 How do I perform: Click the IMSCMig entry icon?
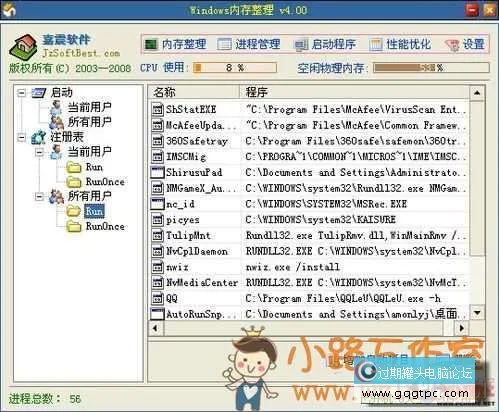[x=157, y=157]
